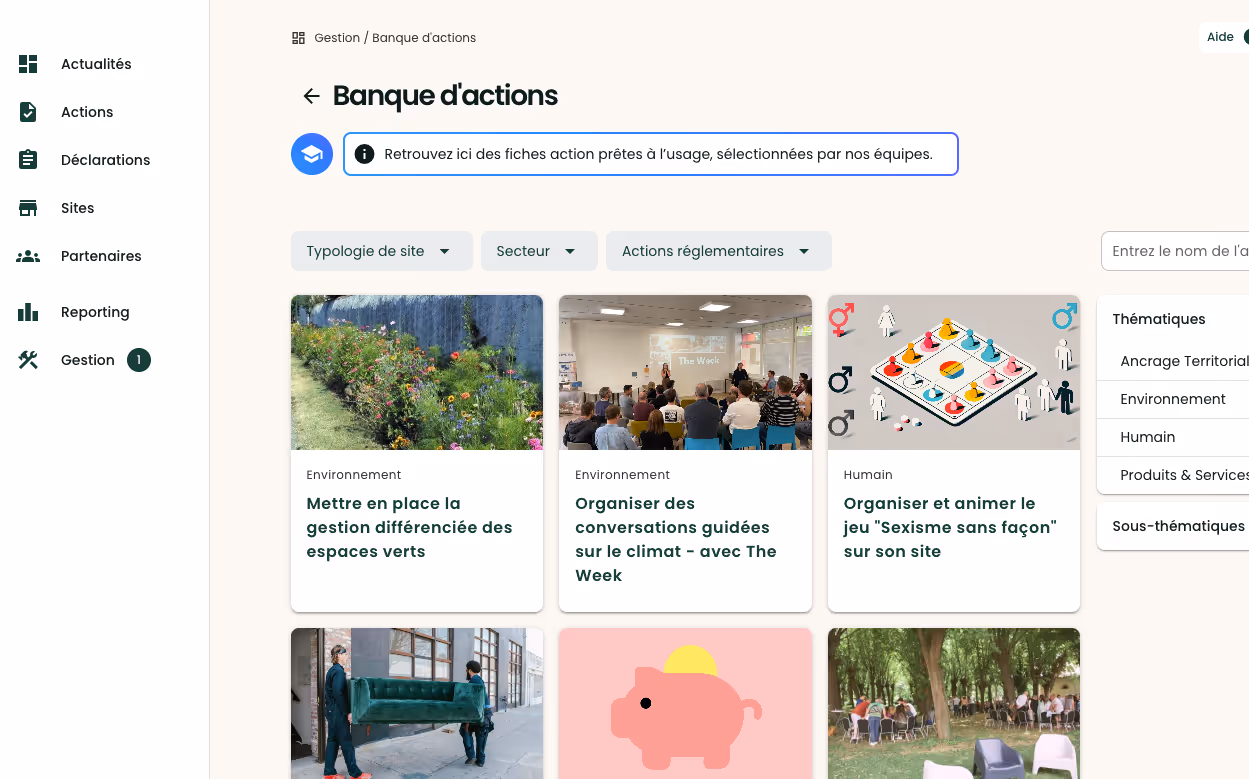Open Partenaires via the people icon
Screen dimensions: 1249x779
28,256
